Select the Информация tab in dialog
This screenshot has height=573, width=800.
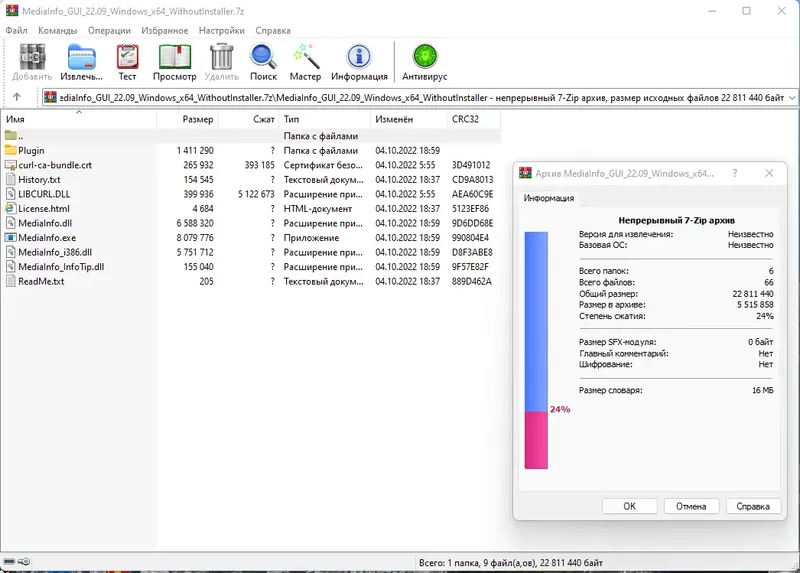(x=548, y=198)
